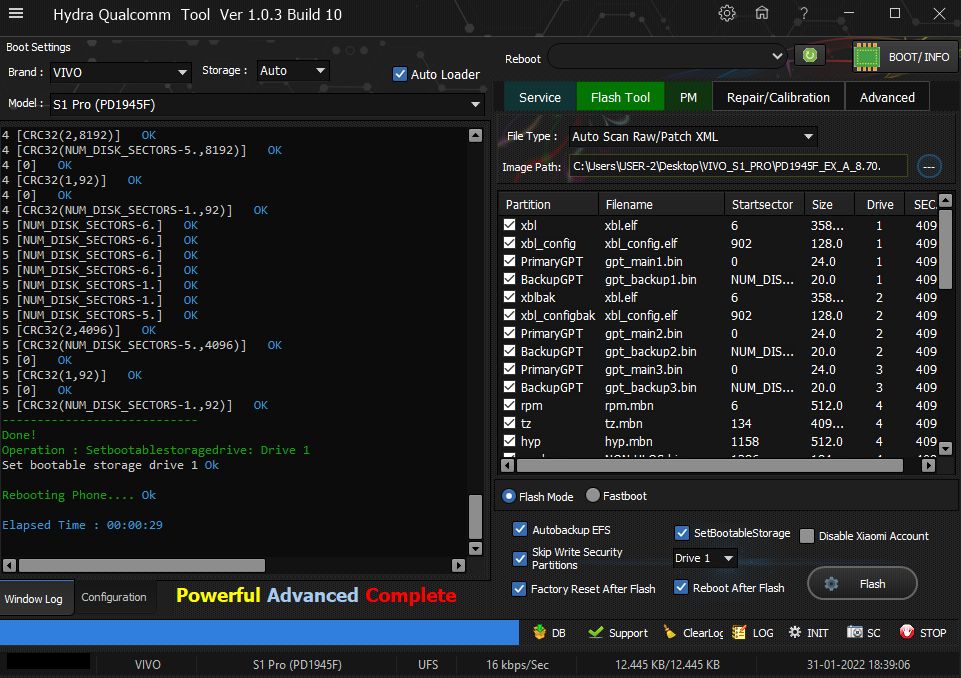Viewport: 961px width, 678px height.
Task: Open the Advanced tab
Action: [887, 97]
